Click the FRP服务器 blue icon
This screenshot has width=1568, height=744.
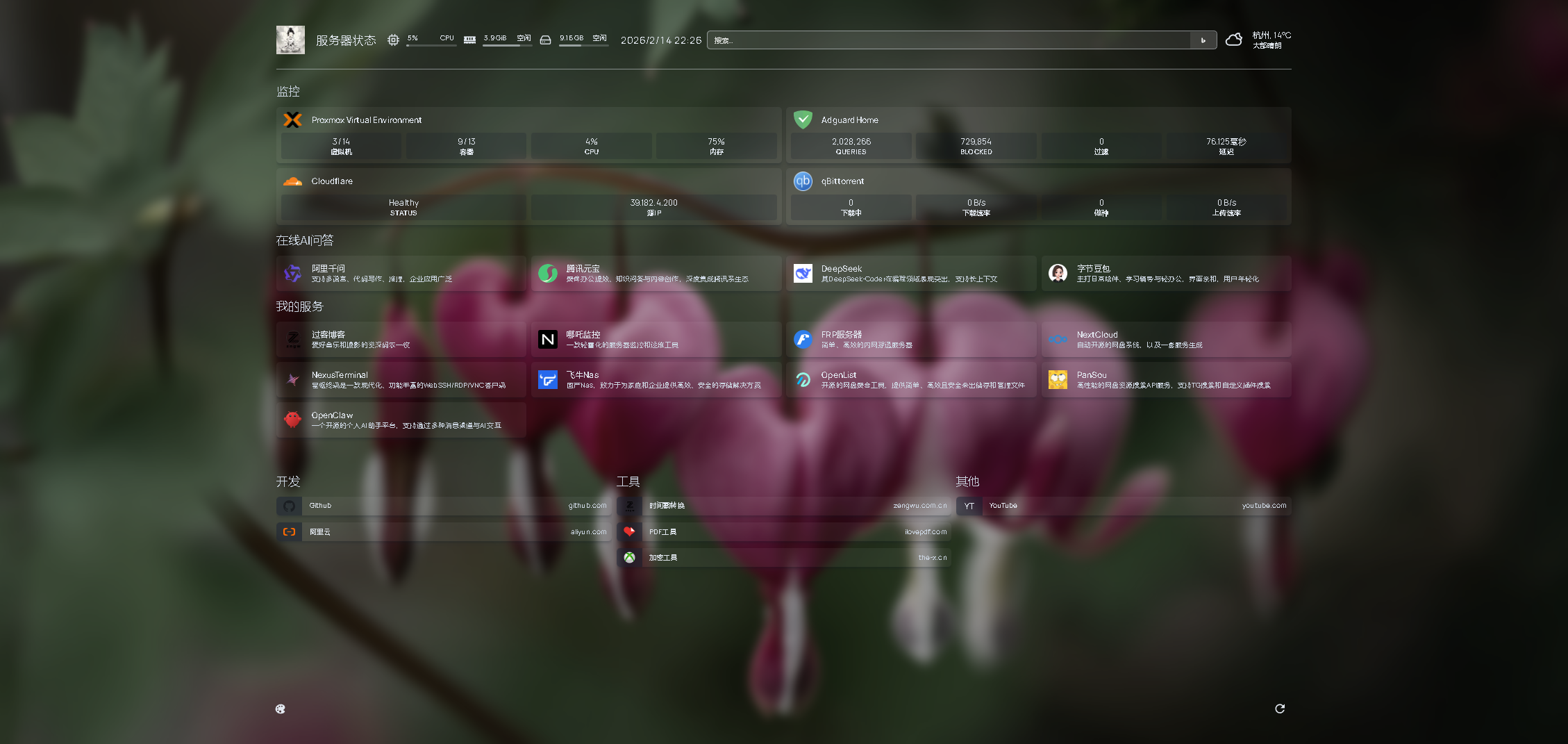pyautogui.click(x=803, y=339)
